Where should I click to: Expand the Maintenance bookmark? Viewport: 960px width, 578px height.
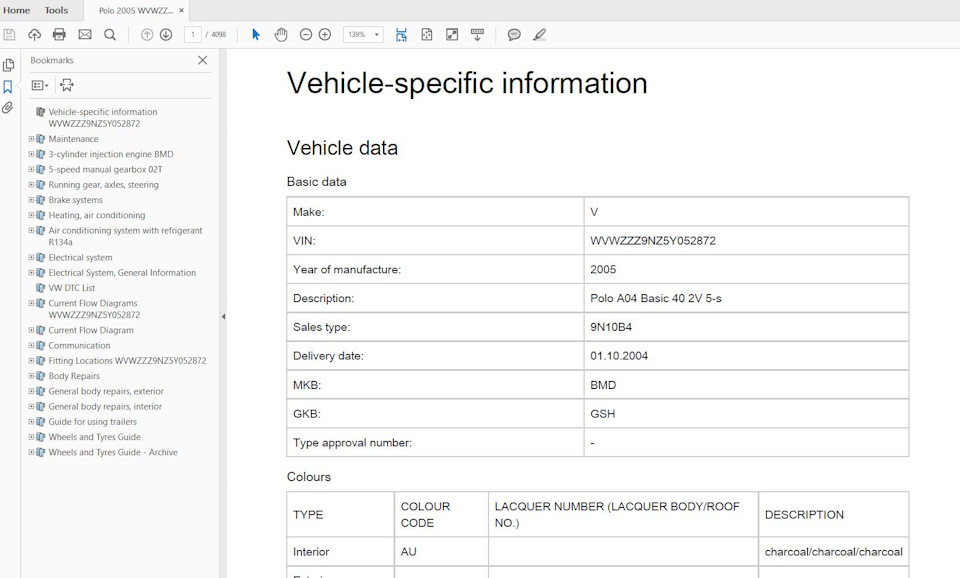click(31, 139)
